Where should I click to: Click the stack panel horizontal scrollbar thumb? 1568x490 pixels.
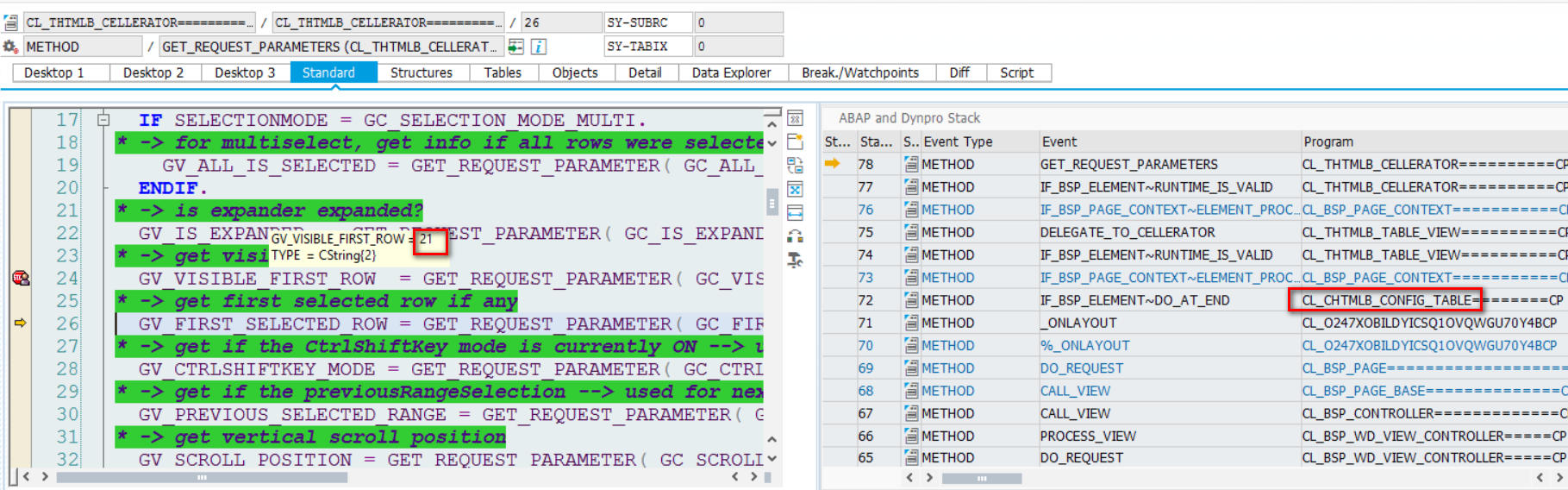point(981,478)
